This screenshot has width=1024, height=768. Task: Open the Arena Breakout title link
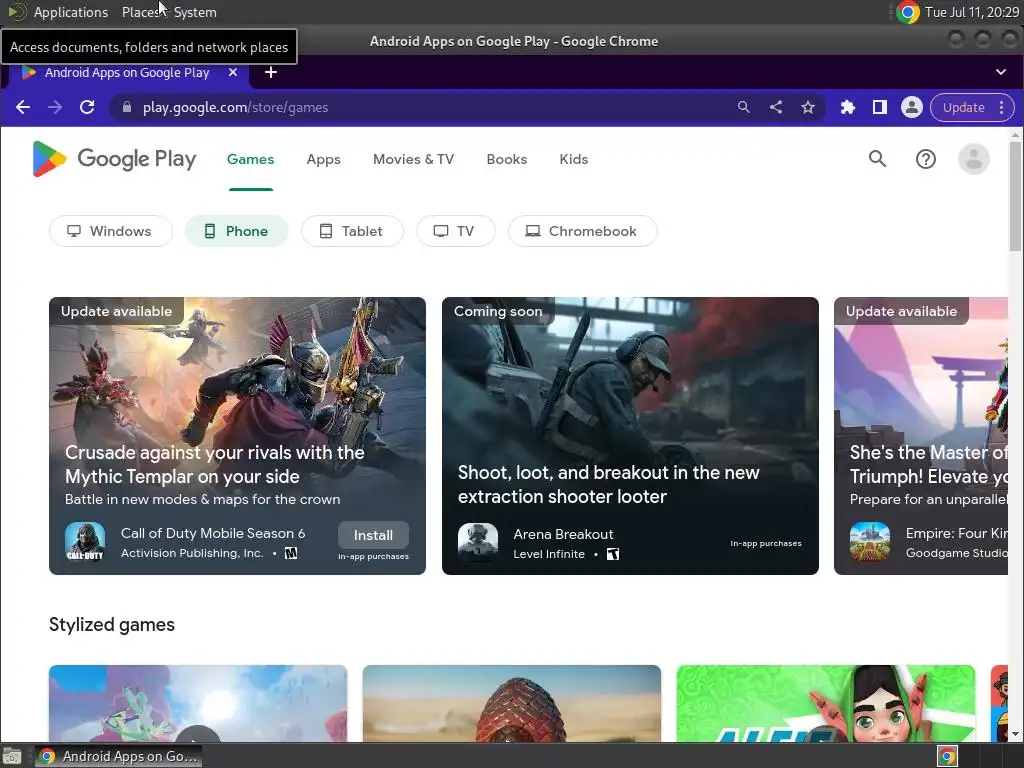coord(563,534)
